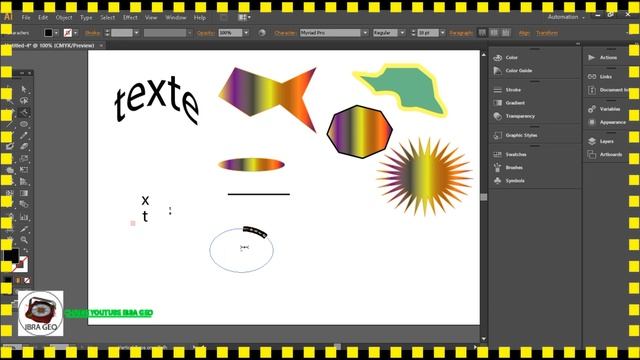Screen dimensions: 640x360
Task: Open the Window menu
Action: [176, 18]
